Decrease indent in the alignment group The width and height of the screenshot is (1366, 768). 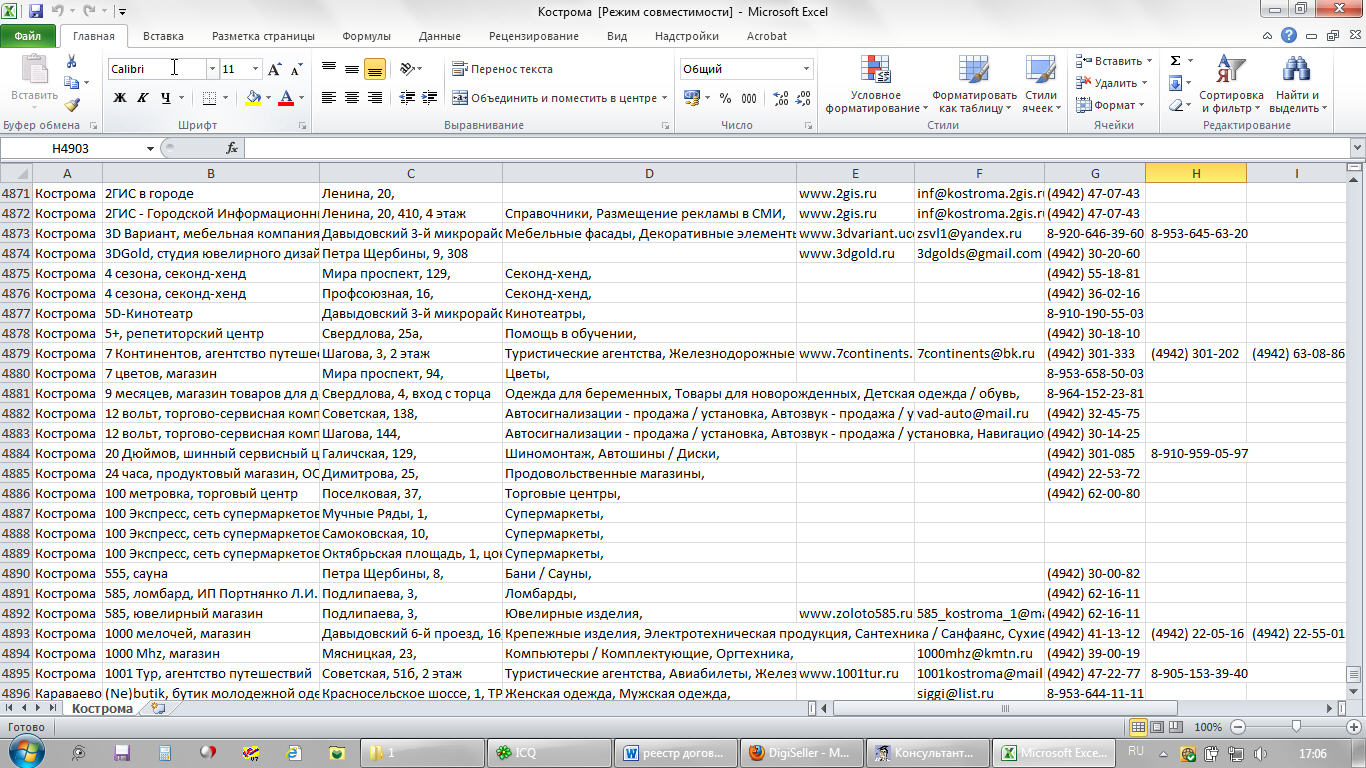(407, 98)
